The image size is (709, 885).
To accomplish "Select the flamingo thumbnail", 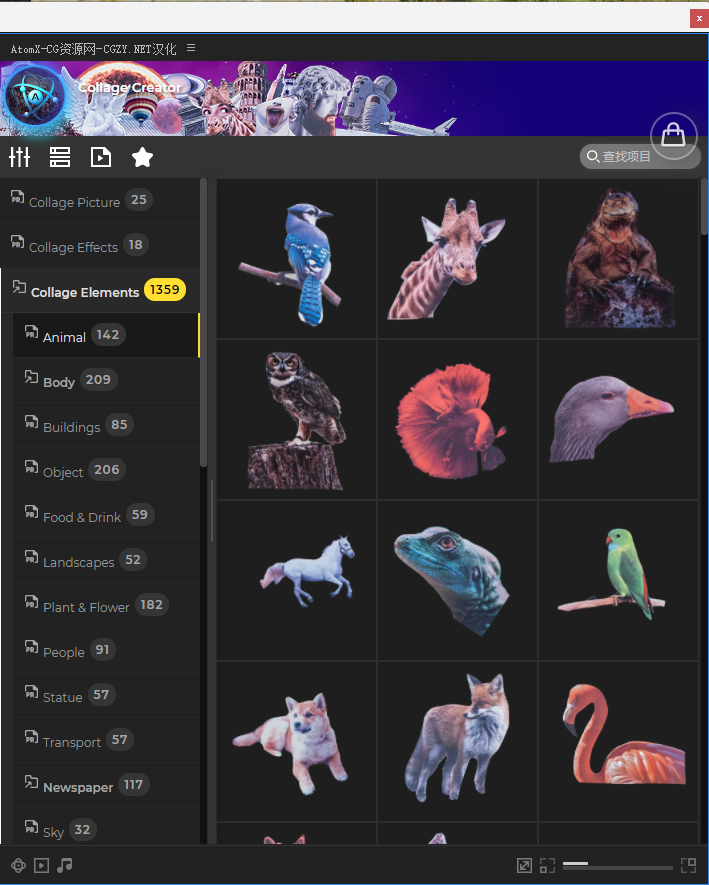I will 619,742.
